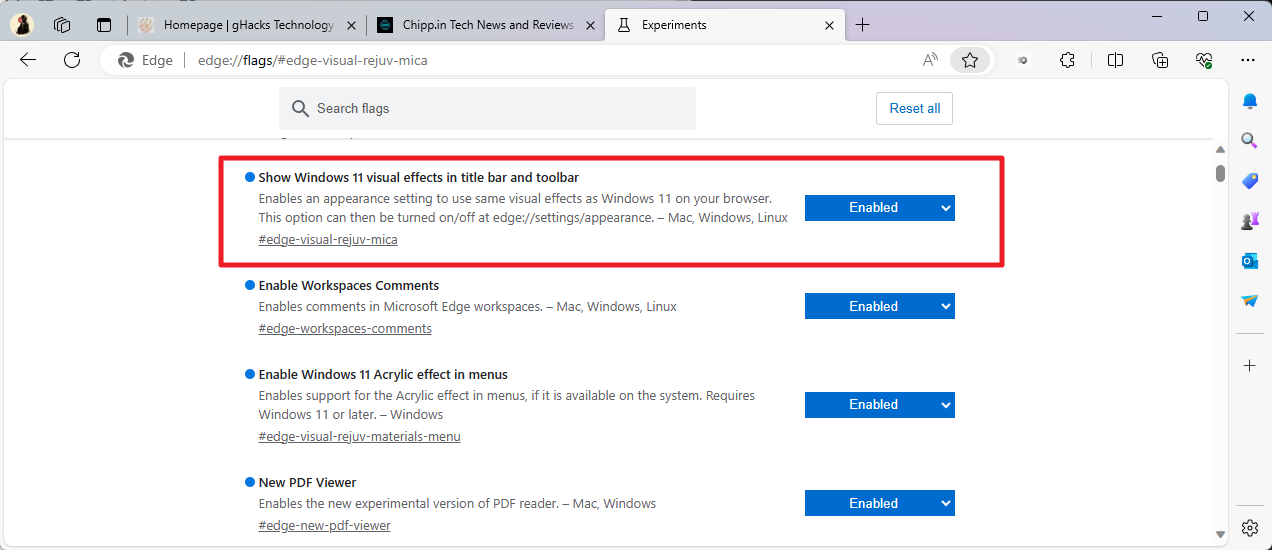Viewport: 1272px width, 550px height.
Task: Open Settings and more ellipsis menu
Action: click(1248, 60)
